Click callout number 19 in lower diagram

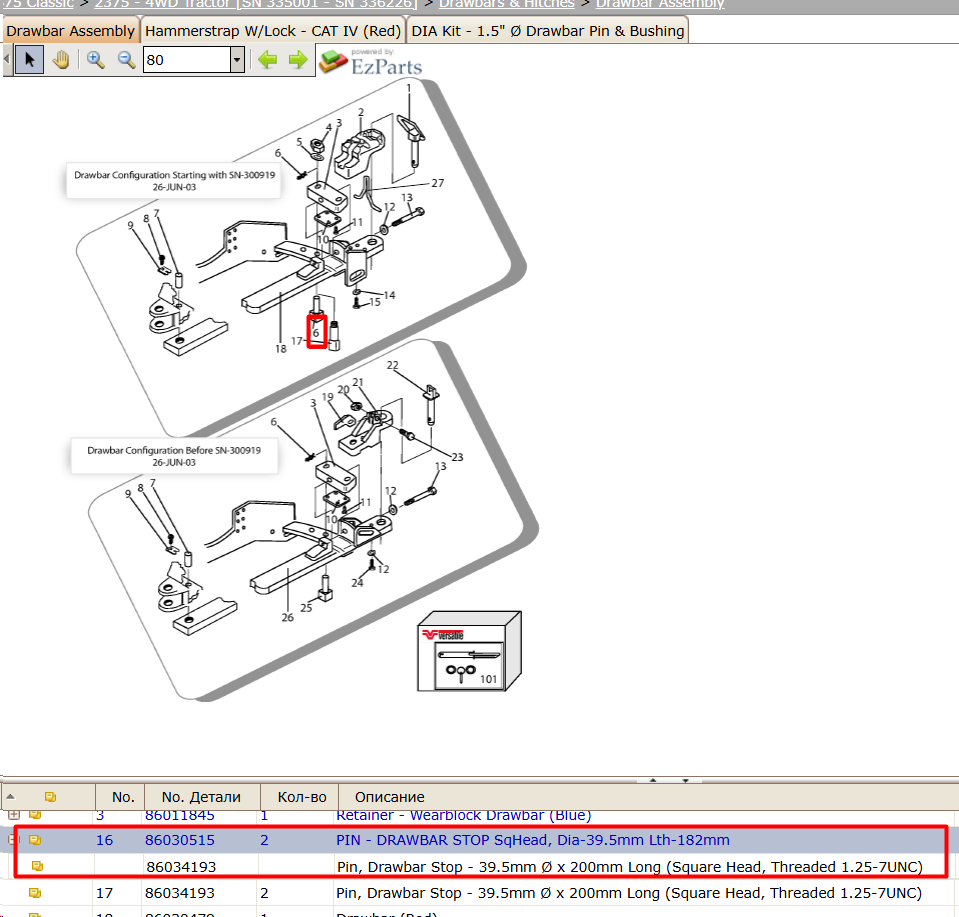(x=328, y=396)
